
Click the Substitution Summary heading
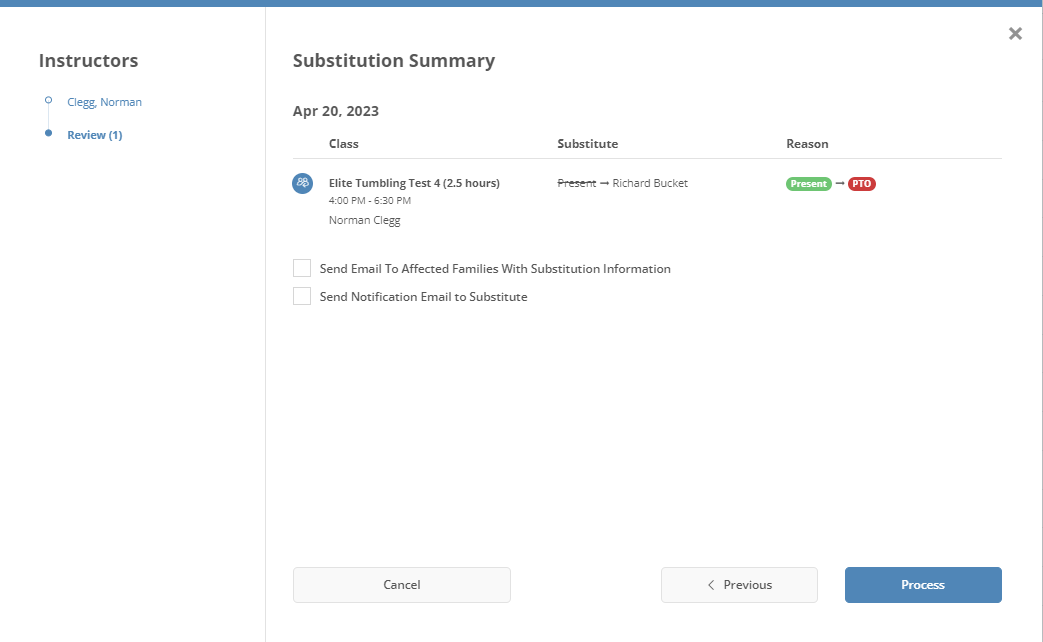click(x=394, y=61)
